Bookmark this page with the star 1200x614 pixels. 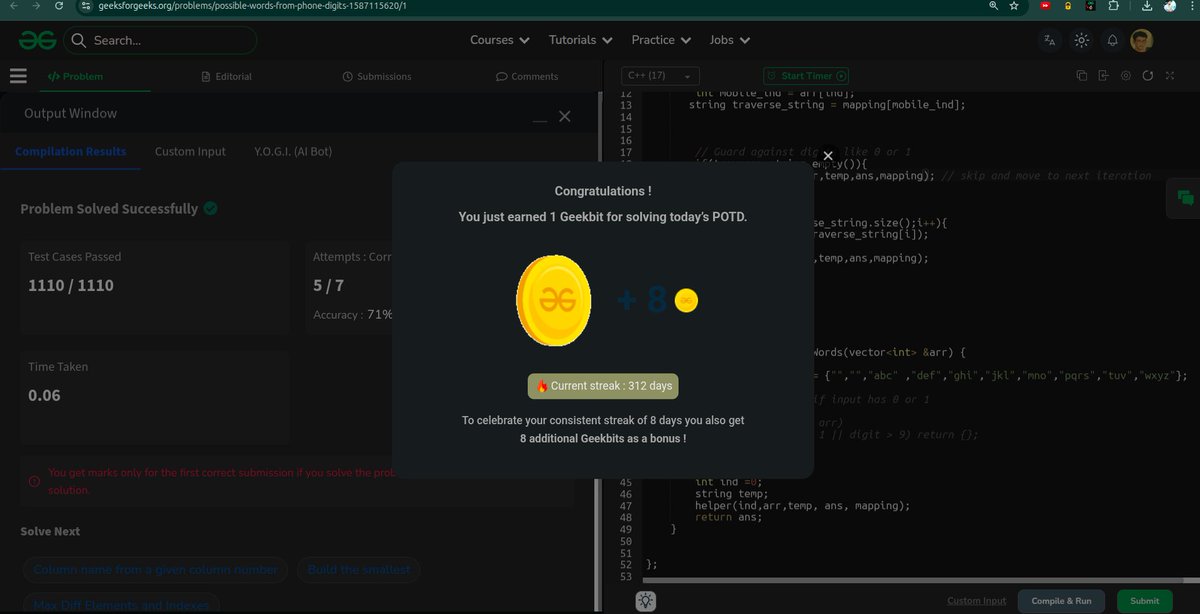tap(1014, 6)
